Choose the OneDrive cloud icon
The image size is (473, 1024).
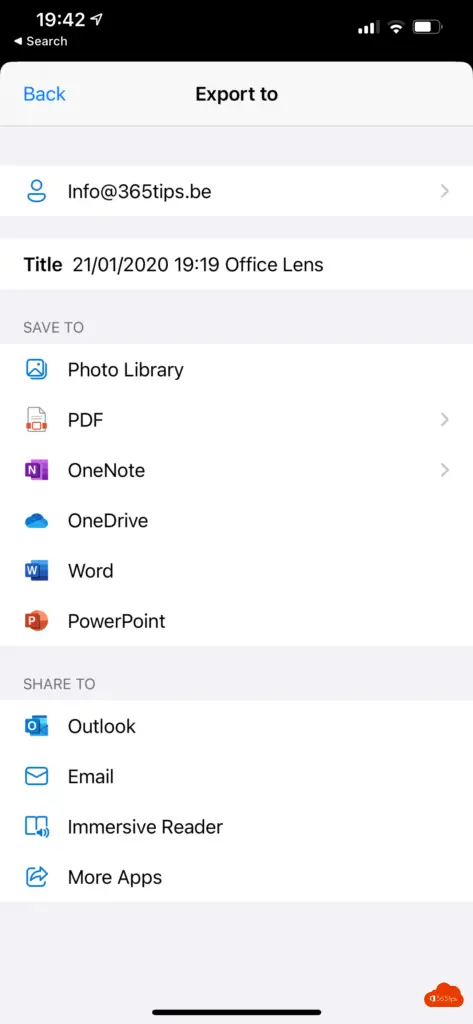tap(37, 520)
